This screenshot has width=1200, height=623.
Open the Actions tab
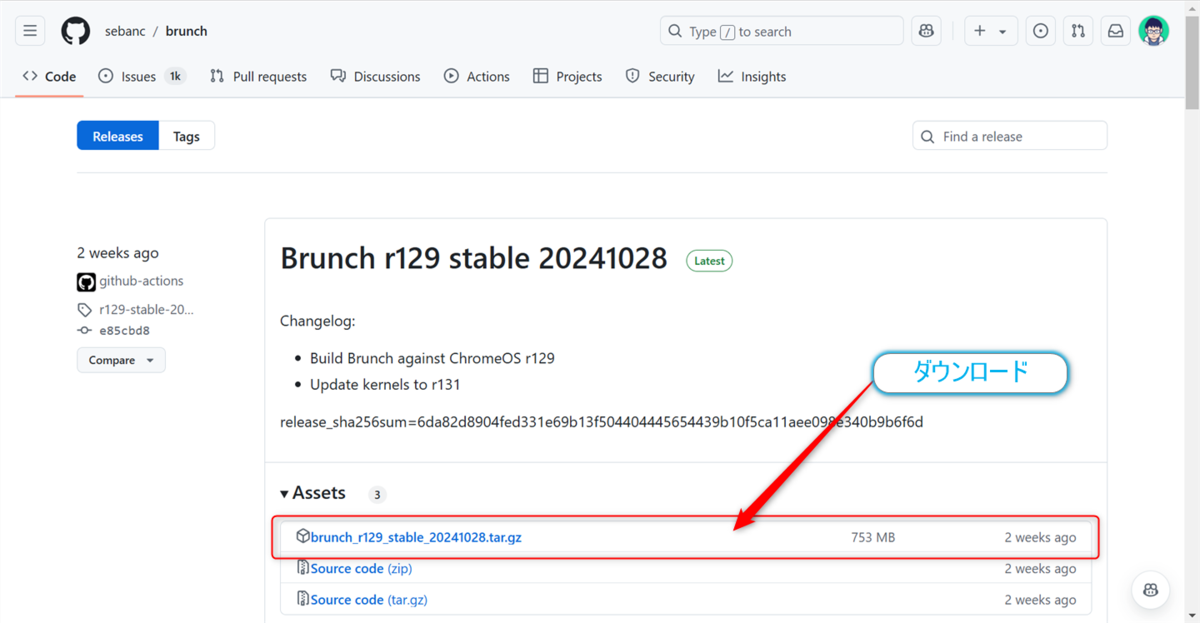[476, 76]
